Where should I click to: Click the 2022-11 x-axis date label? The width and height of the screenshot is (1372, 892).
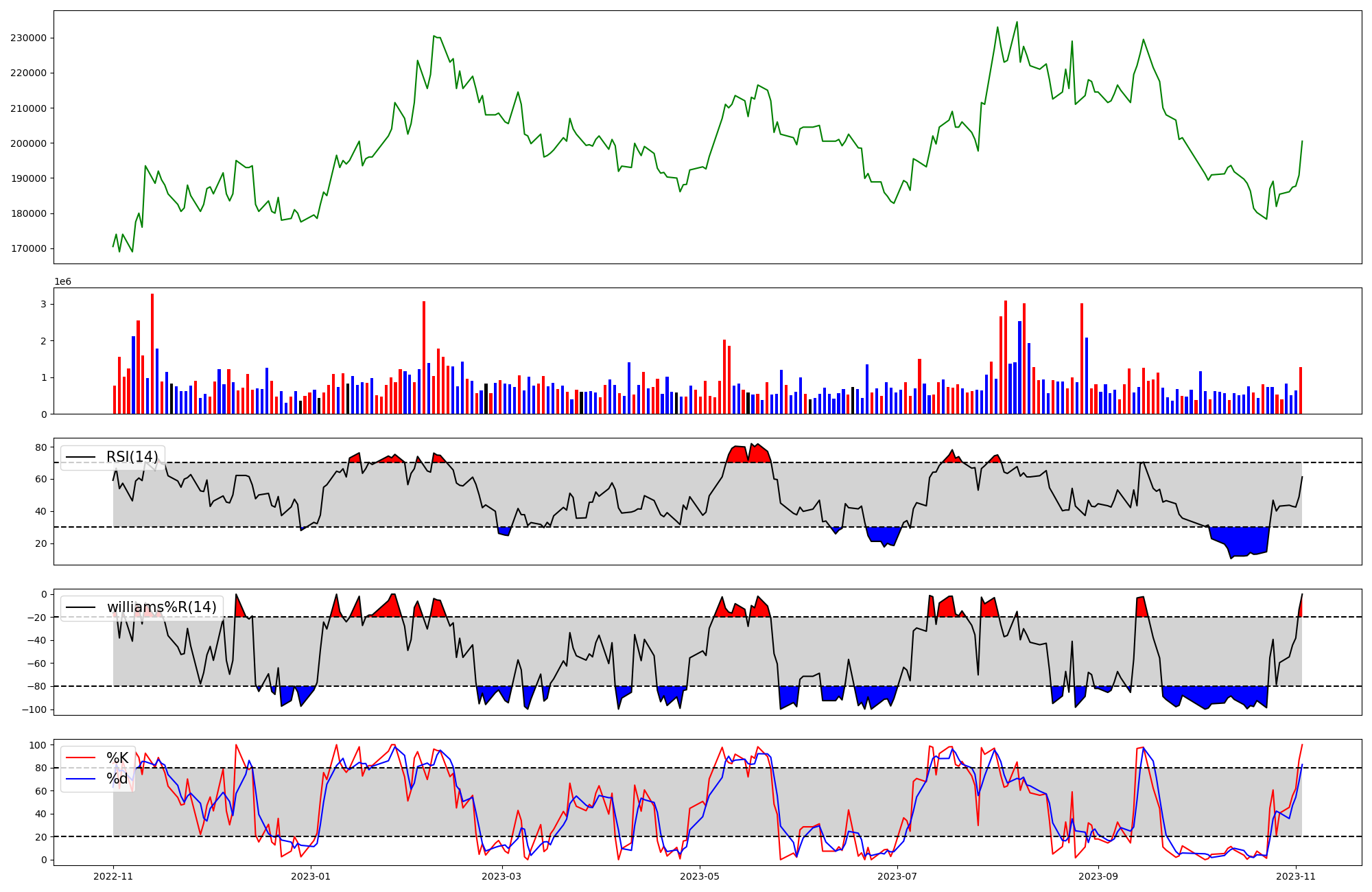(113, 876)
